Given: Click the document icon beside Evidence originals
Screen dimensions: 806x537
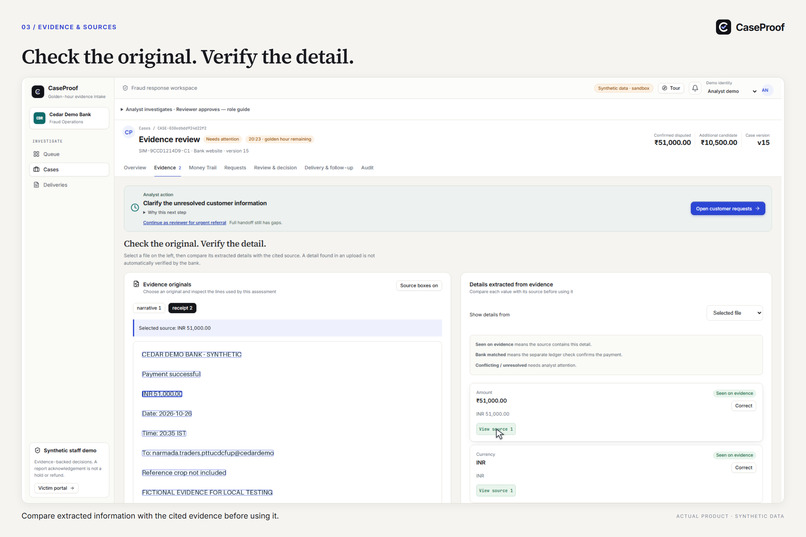Looking at the screenshot, I should pyautogui.click(x=136, y=284).
